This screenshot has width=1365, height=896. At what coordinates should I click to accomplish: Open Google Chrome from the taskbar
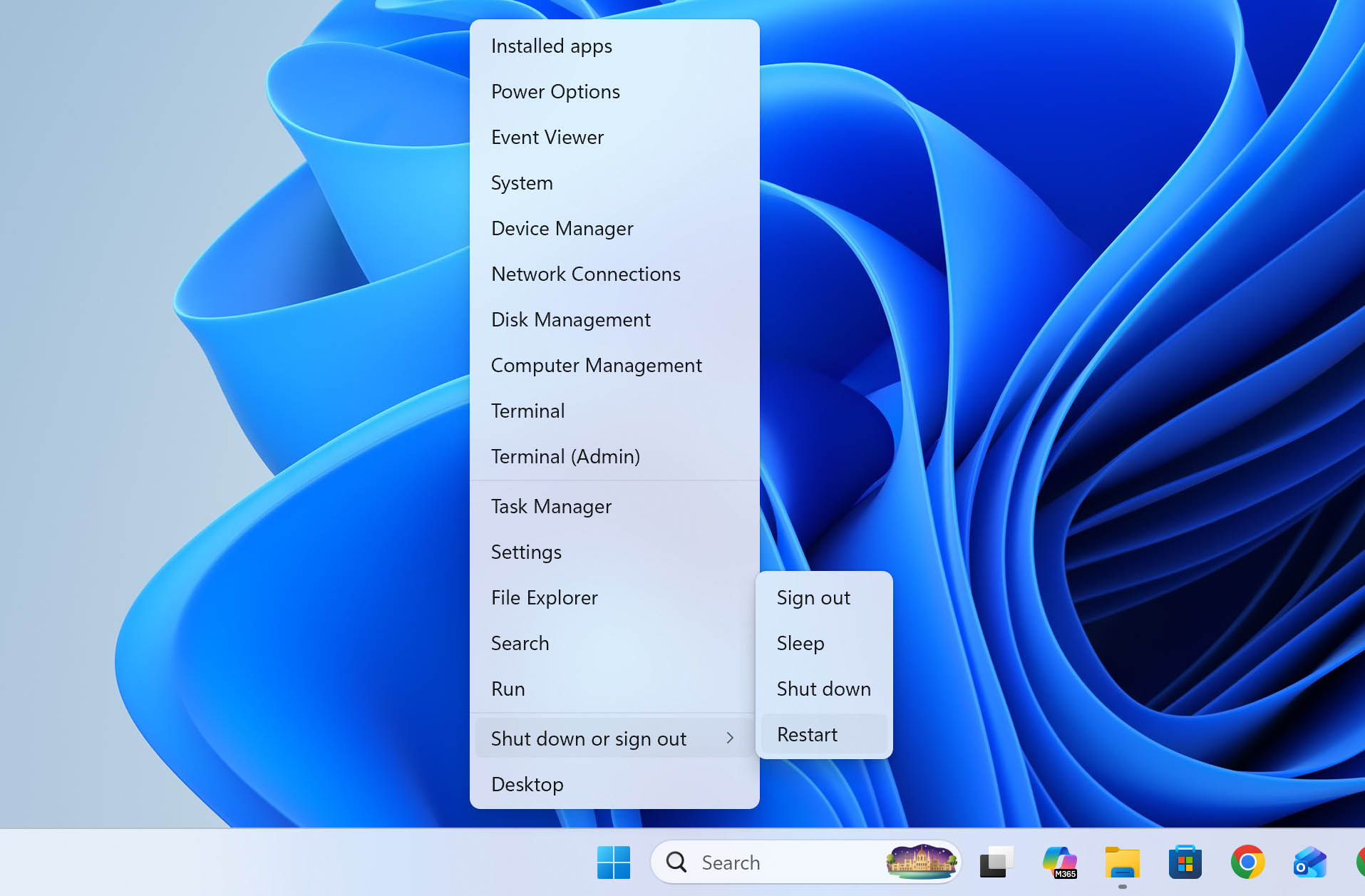click(1246, 861)
